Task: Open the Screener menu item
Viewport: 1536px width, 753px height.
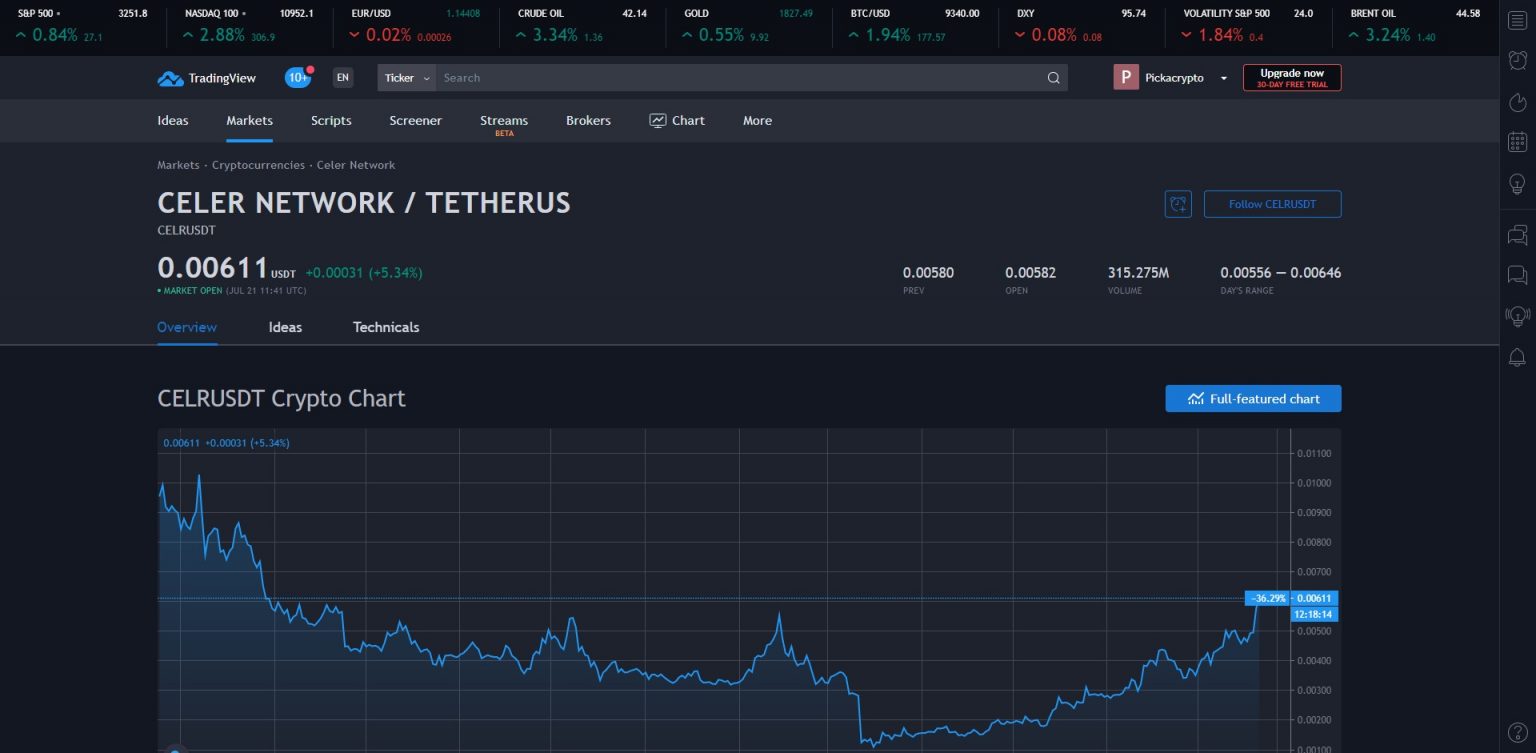Action: click(415, 120)
